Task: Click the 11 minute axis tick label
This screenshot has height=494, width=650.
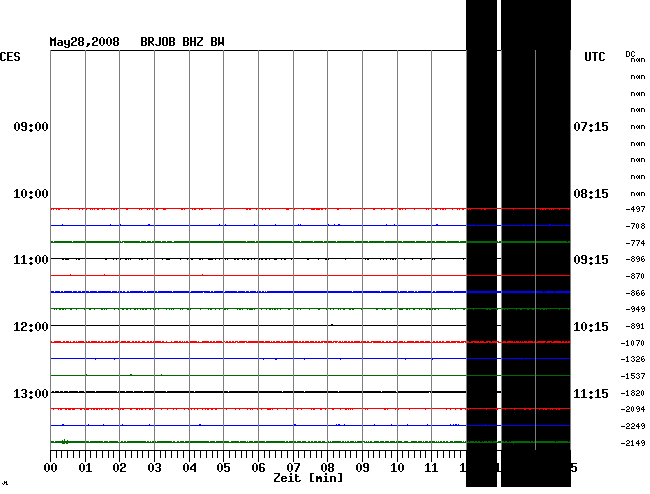Action: click(x=432, y=468)
